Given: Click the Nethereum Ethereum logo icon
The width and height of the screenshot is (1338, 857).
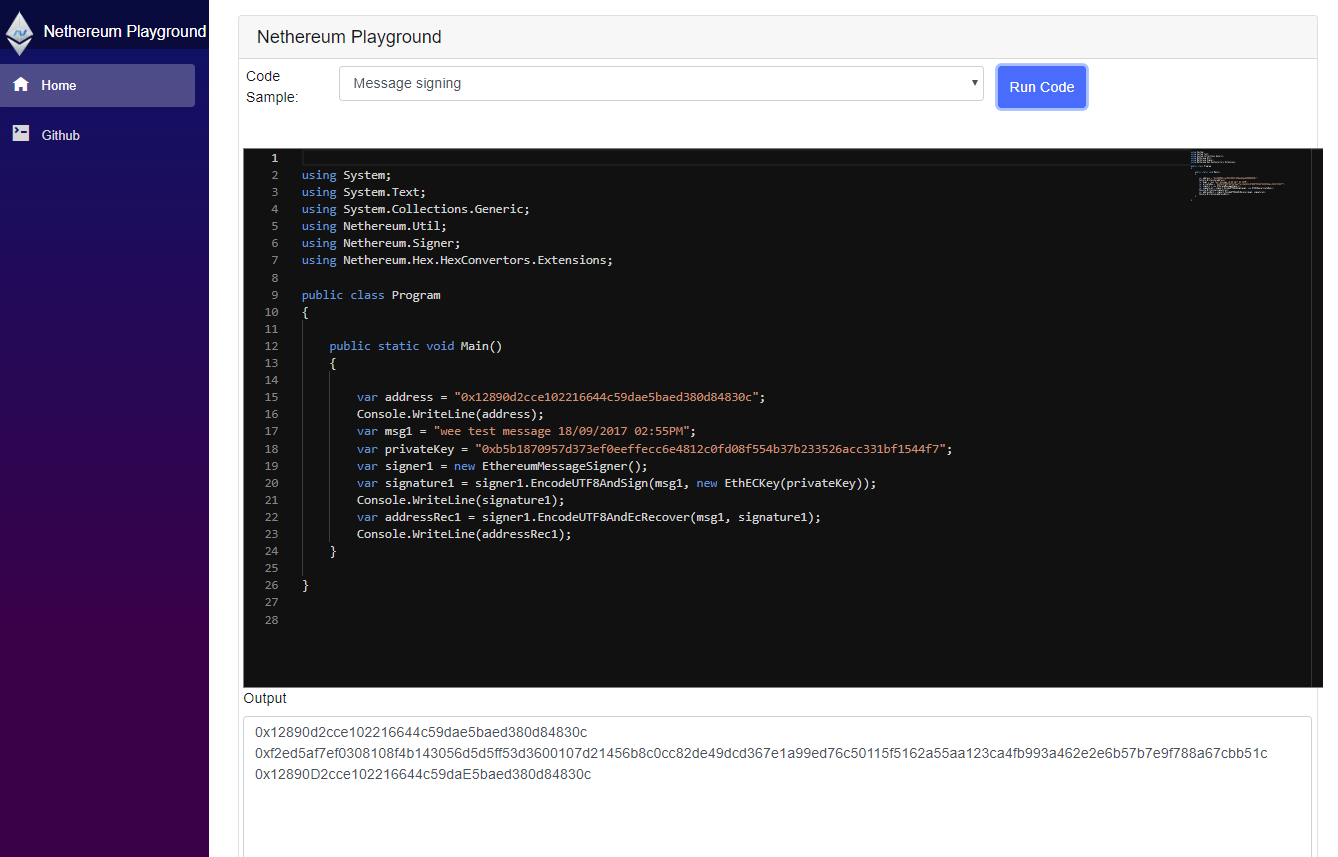Looking at the screenshot, I should coord(19,33).
